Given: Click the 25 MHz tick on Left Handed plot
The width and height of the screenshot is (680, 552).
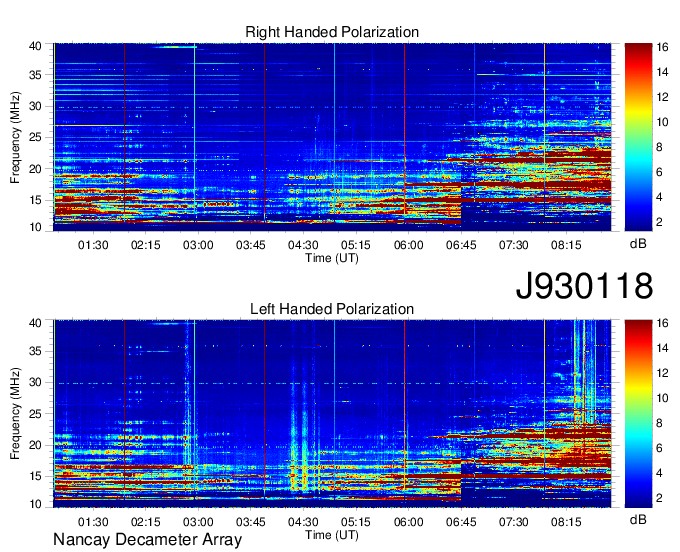Looking at the screenshot, I should coord(35,414).
